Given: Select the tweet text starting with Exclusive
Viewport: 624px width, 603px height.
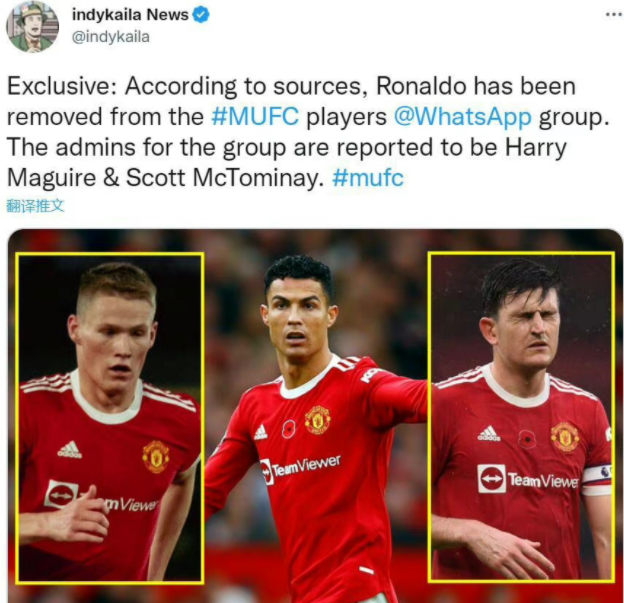Looking at the screenshot, I should coord(308,132).
